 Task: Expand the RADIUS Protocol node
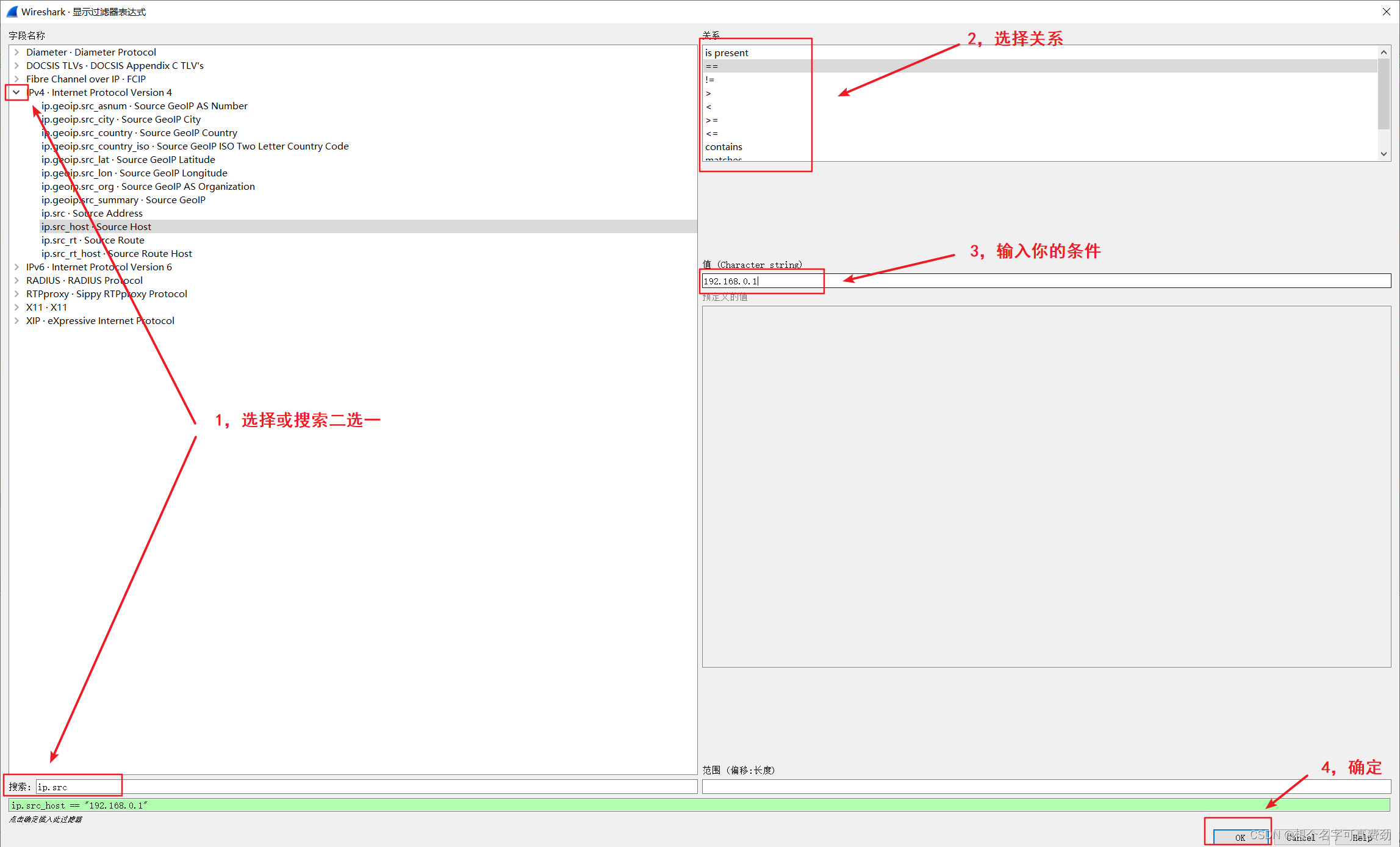tap(16, 281)
